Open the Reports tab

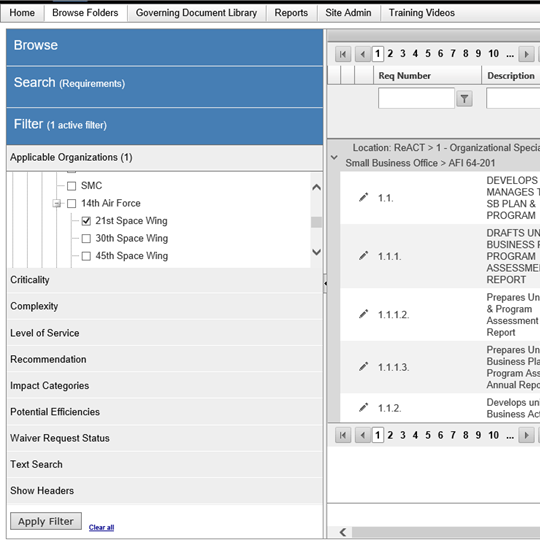pos(291,13)
